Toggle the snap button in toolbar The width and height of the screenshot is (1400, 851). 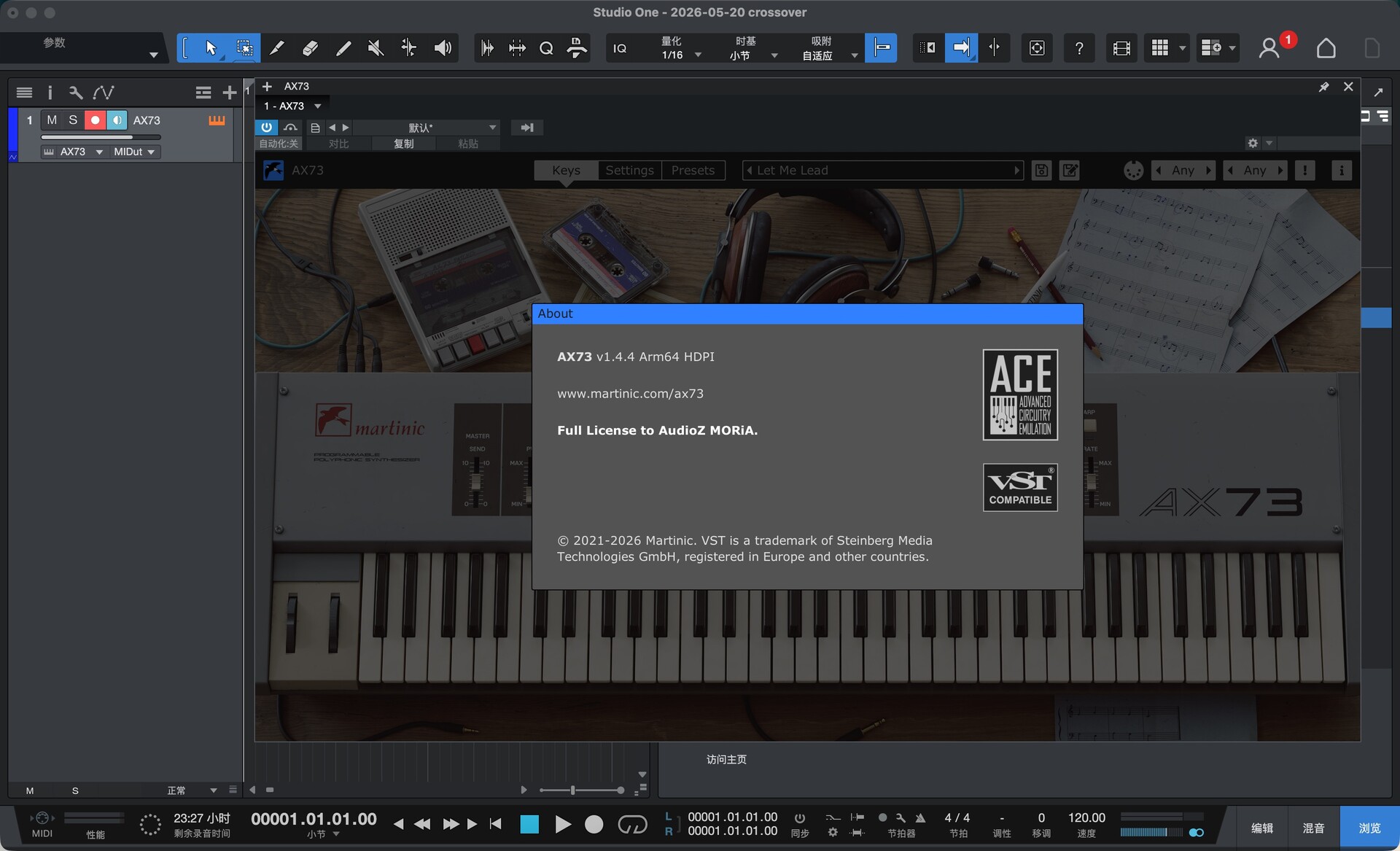tap(881, 48)
